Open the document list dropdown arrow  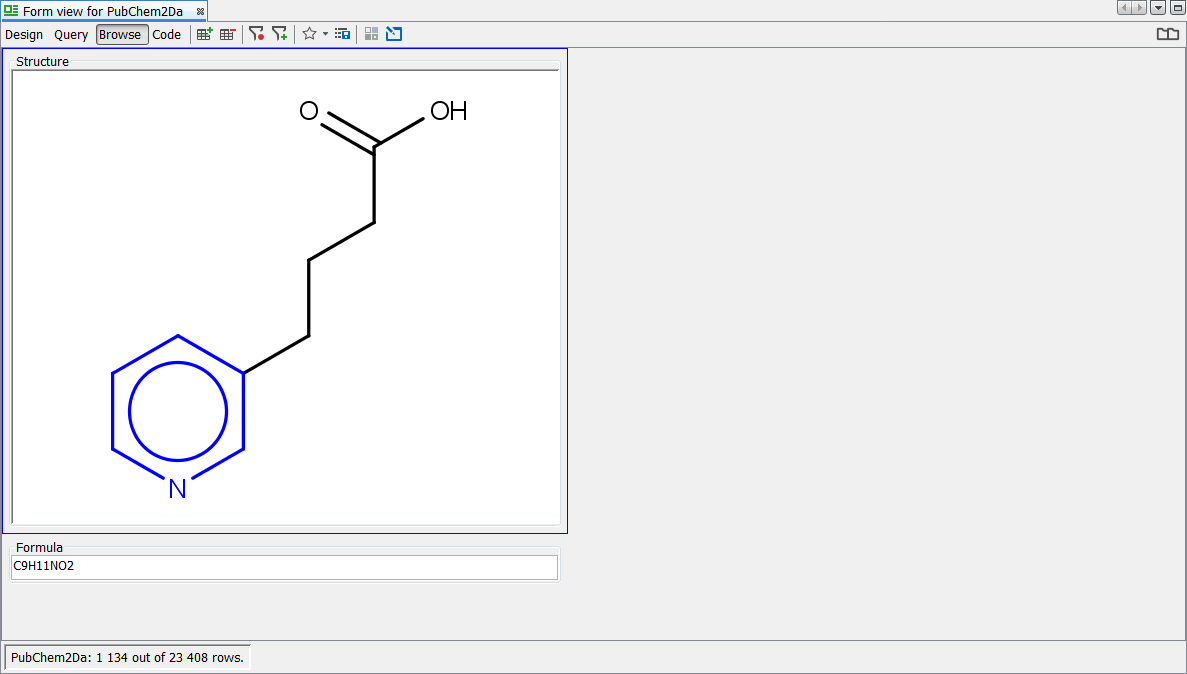[x=1158, y=8]
